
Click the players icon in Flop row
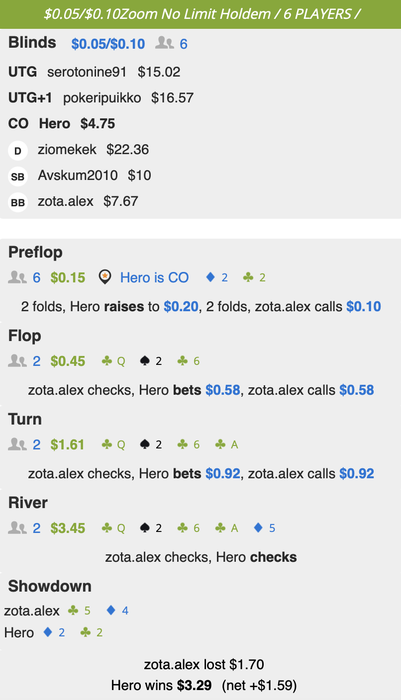point(17,361)
